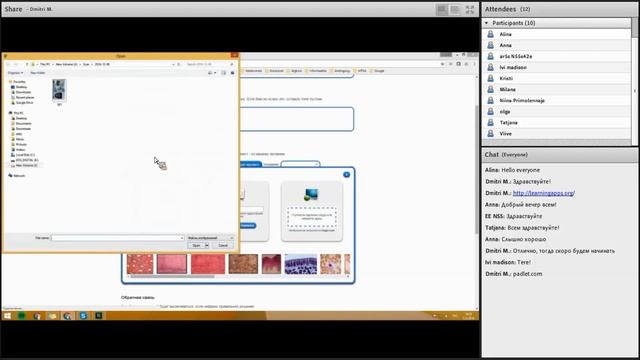This screenshot has width=640, height=360.
Task: Open the file type filter dropdown
Action: coord(210,238)
